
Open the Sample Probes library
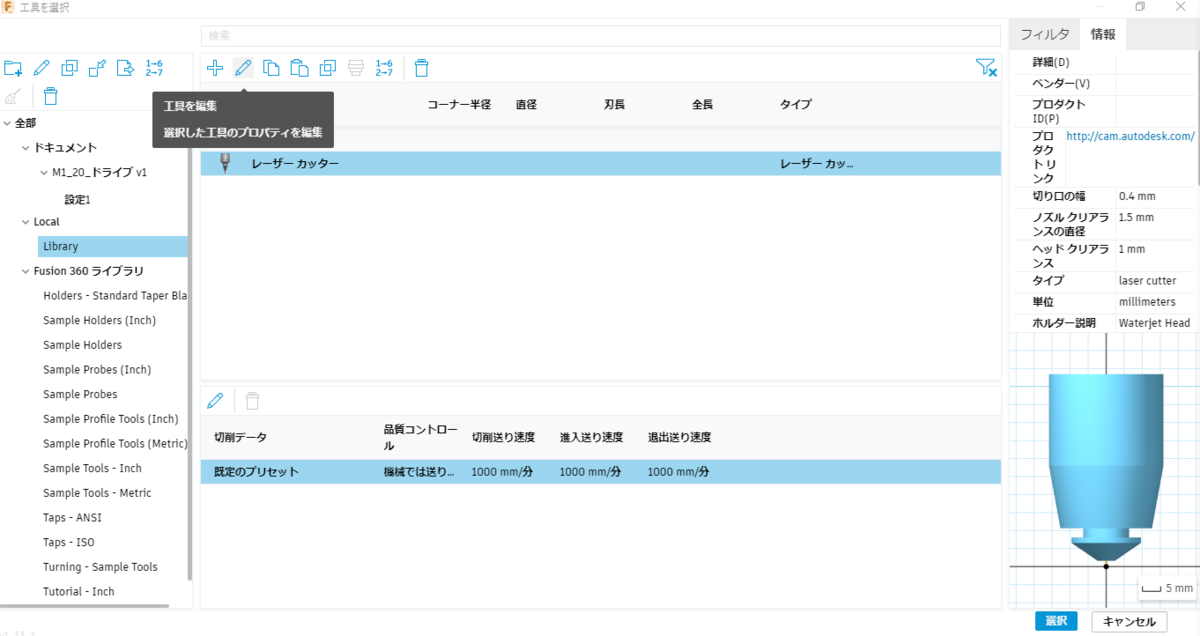point(80,394)
